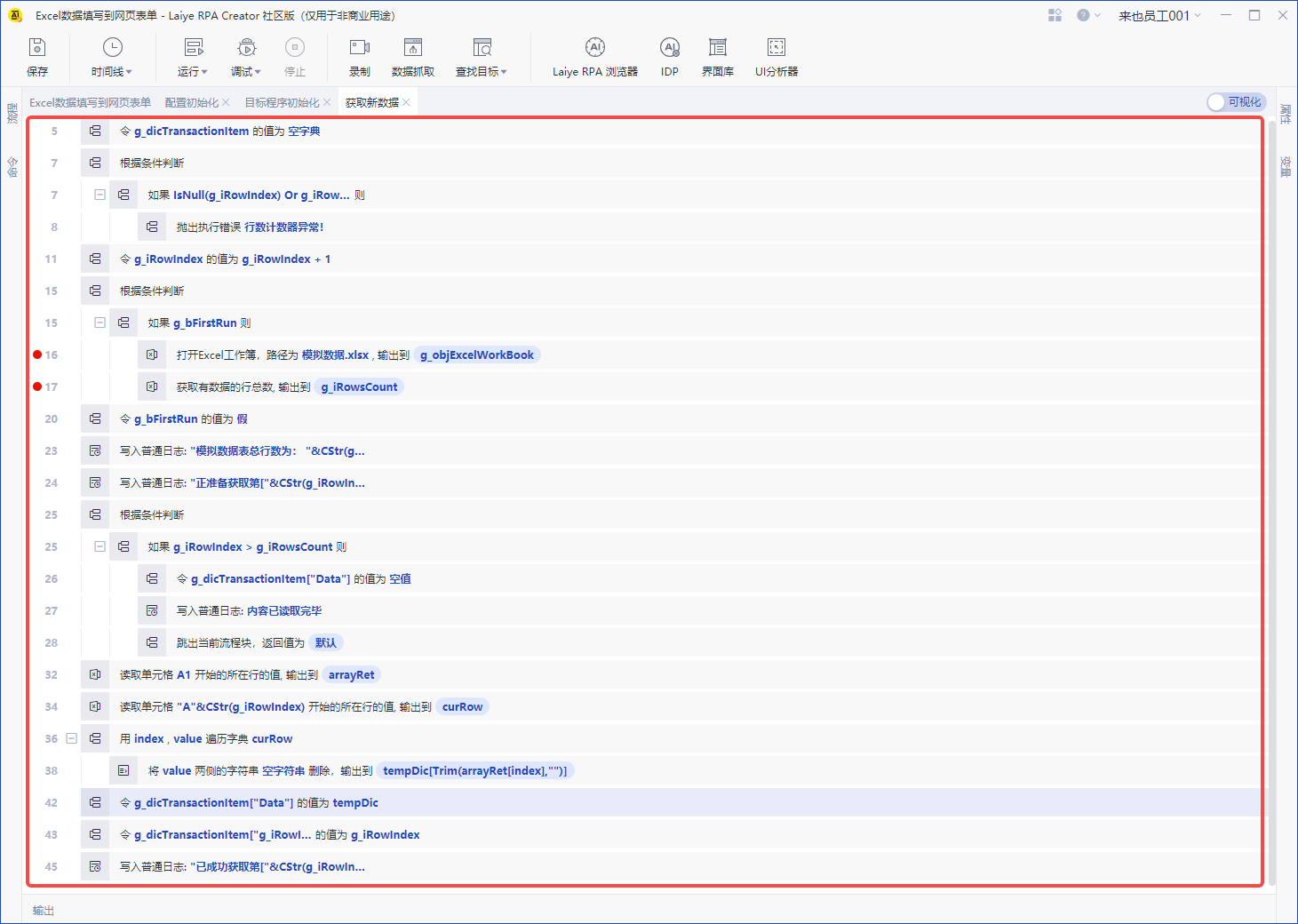
Task: Click the vertical scrollbar of code panel
Action: [1271, 502]
